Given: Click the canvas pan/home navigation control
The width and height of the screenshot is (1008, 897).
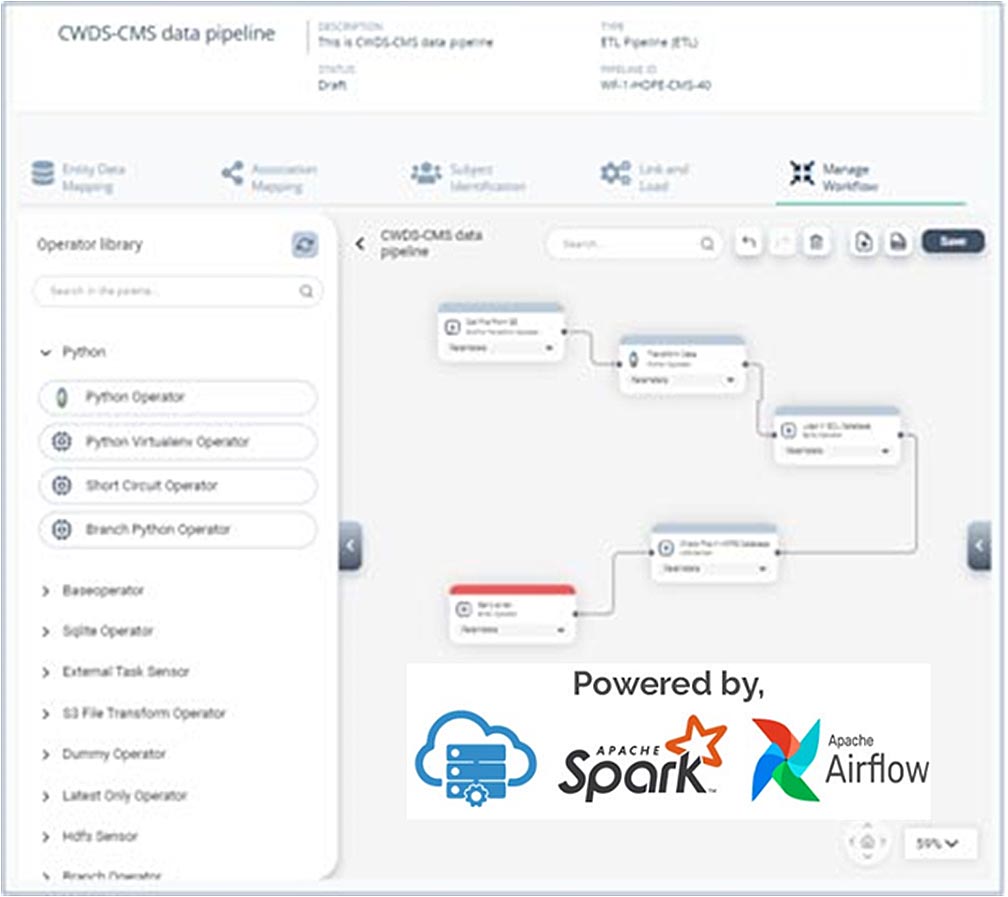Looking at the screenshot, I should pyautogui.click(x=867, y=841).
